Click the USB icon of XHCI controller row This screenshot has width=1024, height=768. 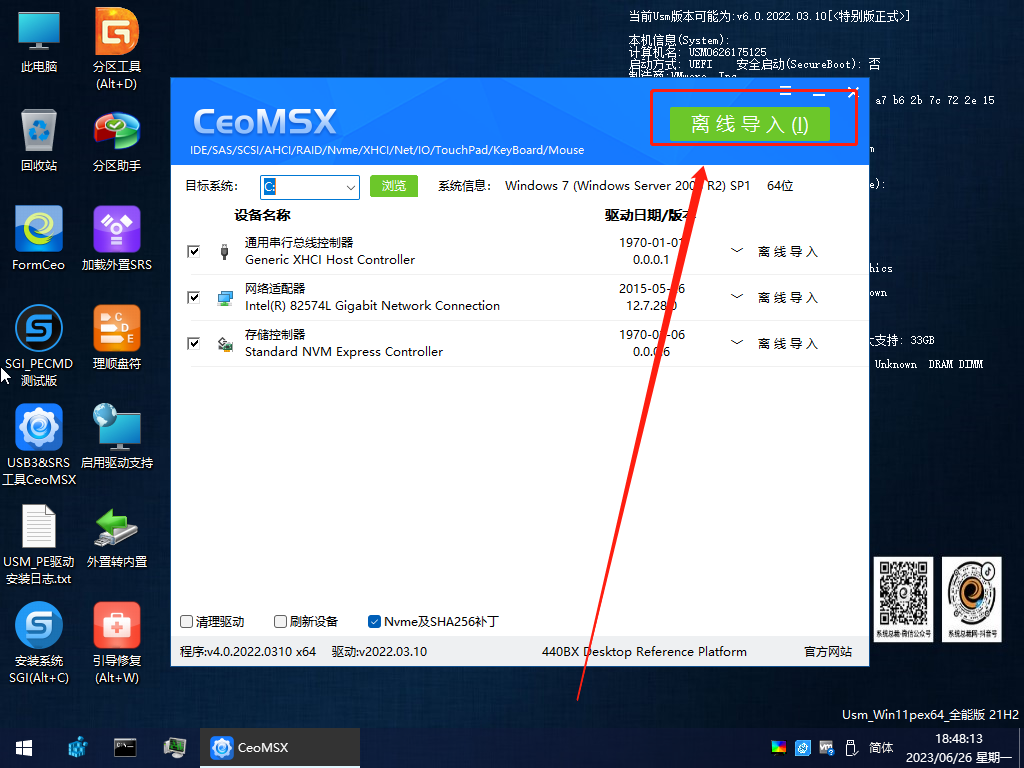pyautogui.click(x=225, y=251)
